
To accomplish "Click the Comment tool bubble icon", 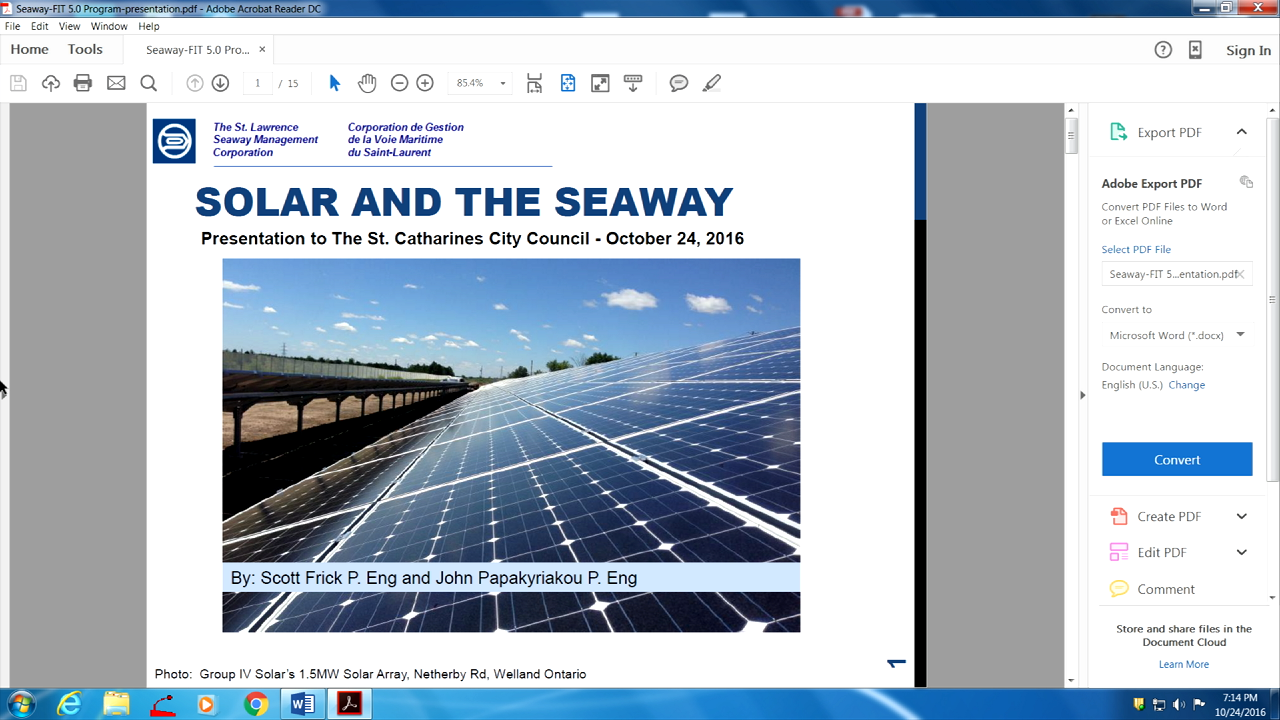I will tap(1119, 589).
